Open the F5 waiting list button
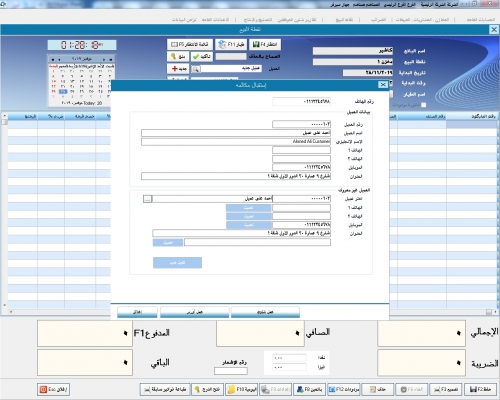500x400 pixels. coord(190,44)
